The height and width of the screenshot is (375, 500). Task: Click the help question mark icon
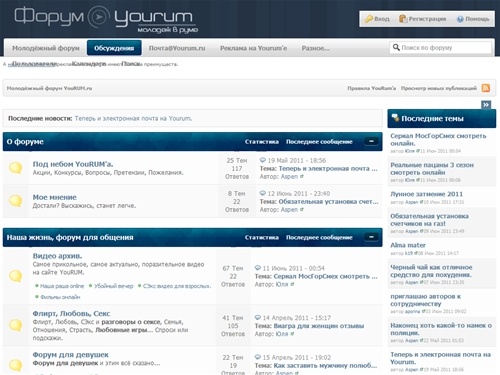click(460, 19)
